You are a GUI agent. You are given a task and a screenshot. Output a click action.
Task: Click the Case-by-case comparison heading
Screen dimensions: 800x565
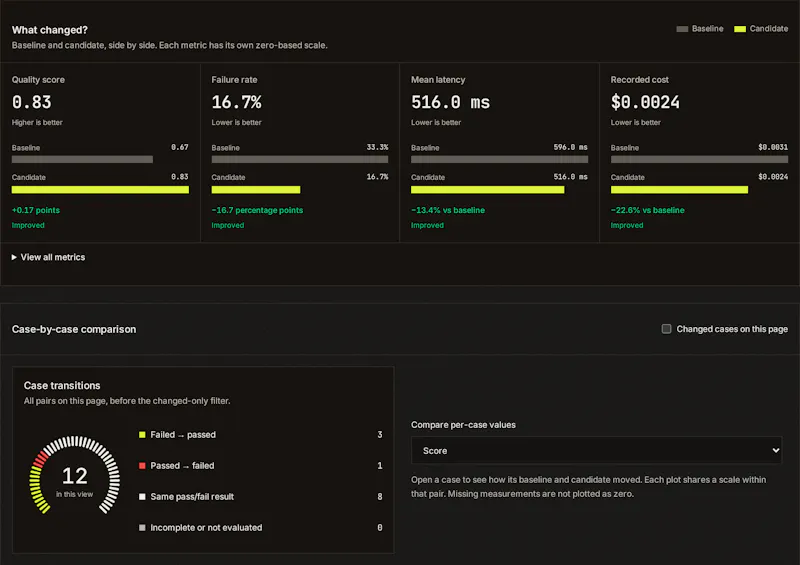pos(74,329)
